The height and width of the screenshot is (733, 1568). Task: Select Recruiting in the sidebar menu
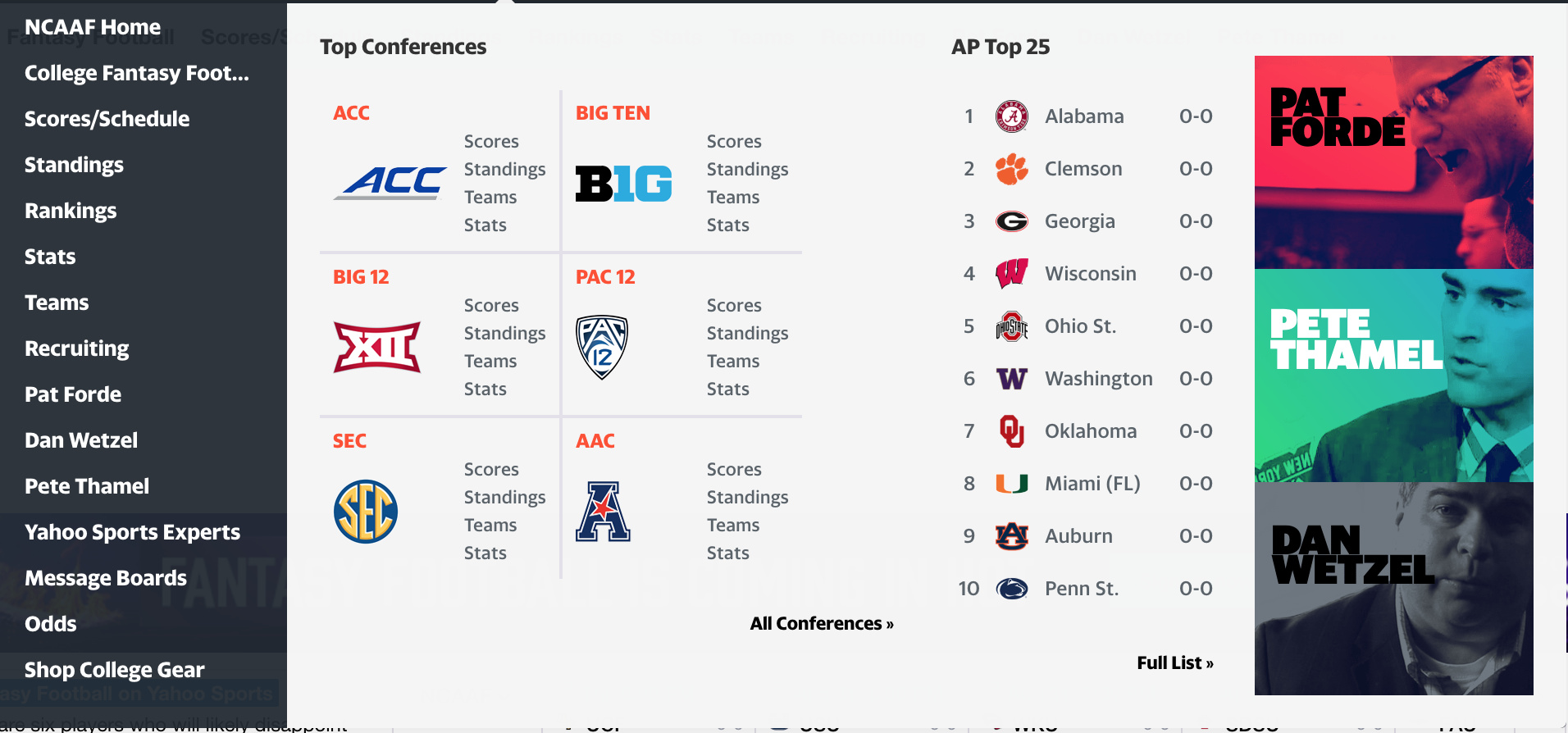77,348
